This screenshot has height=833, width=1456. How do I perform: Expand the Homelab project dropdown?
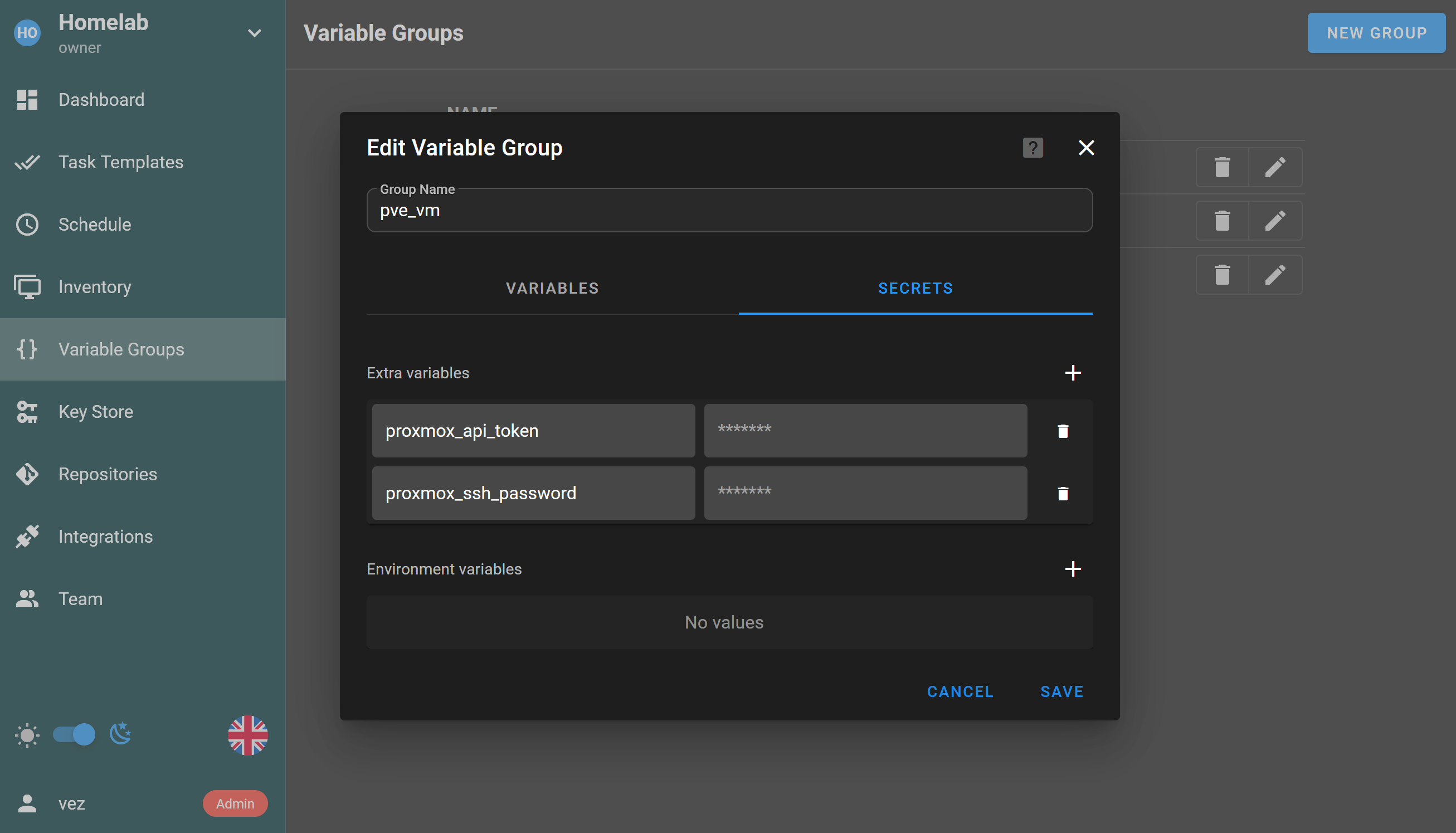click(x=254, y=33)
